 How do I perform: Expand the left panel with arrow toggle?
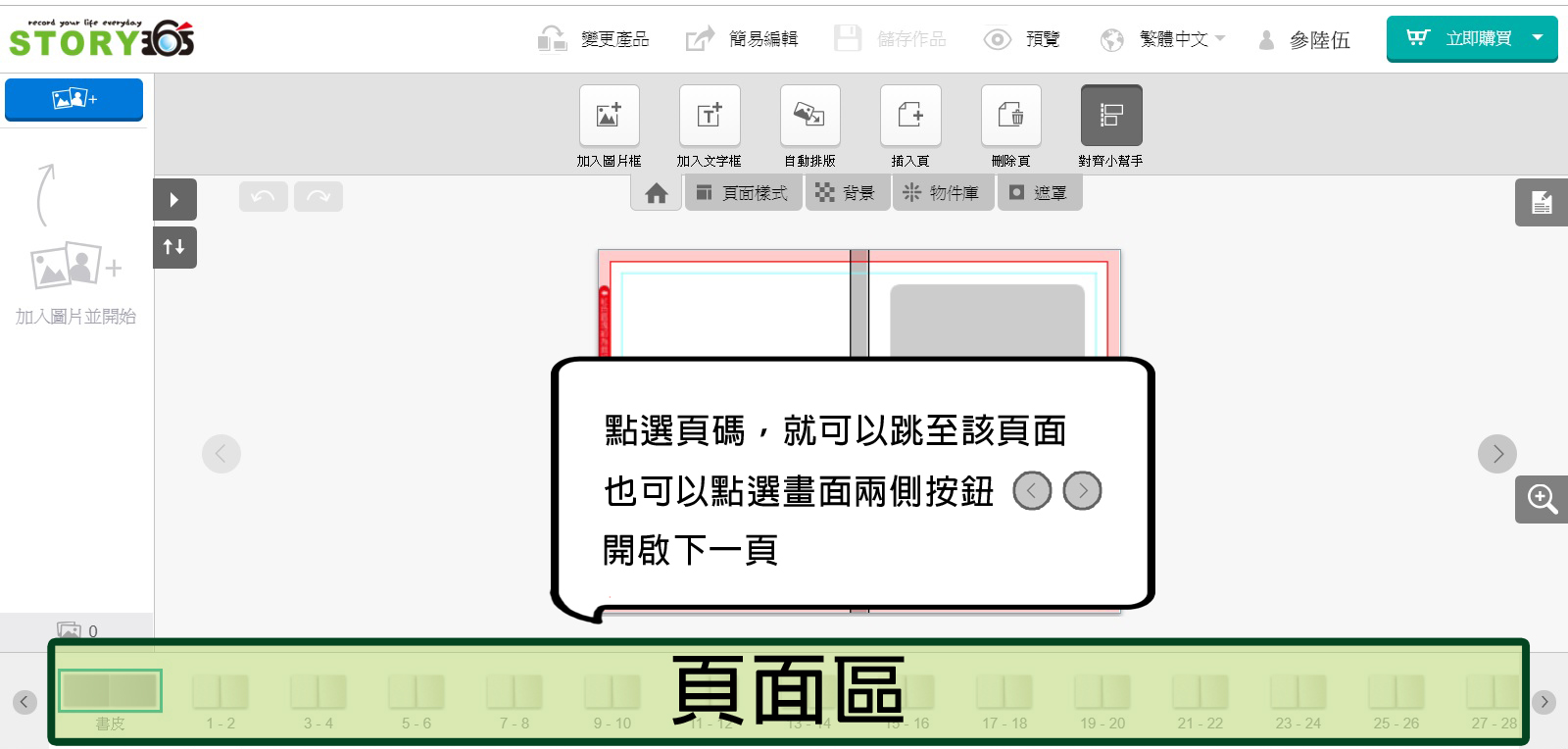[174, 200]
